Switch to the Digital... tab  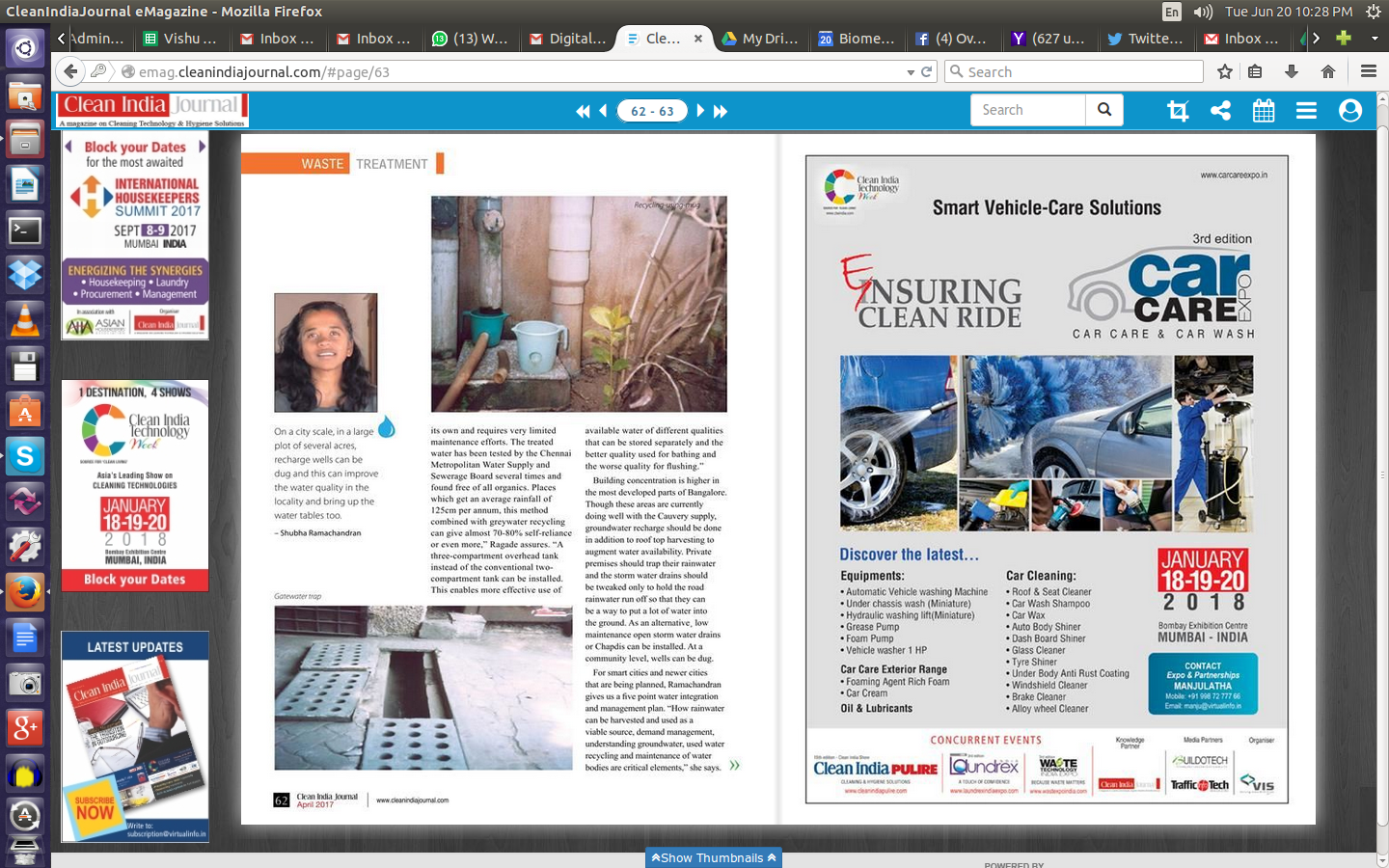568,39
